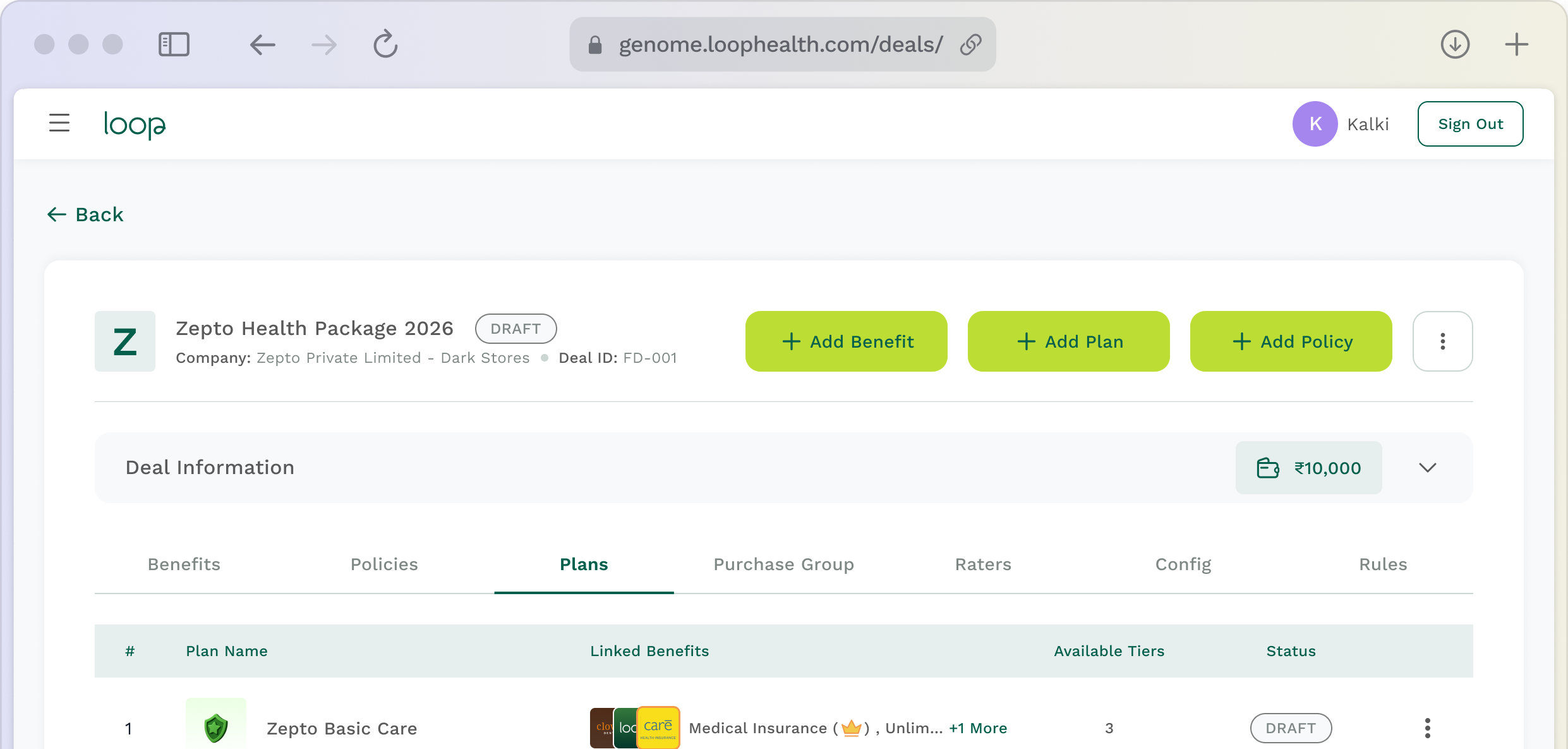This screenshot has width=1568, height=749.
Task: Click the tiers value 3
Action: point(1109,728)
